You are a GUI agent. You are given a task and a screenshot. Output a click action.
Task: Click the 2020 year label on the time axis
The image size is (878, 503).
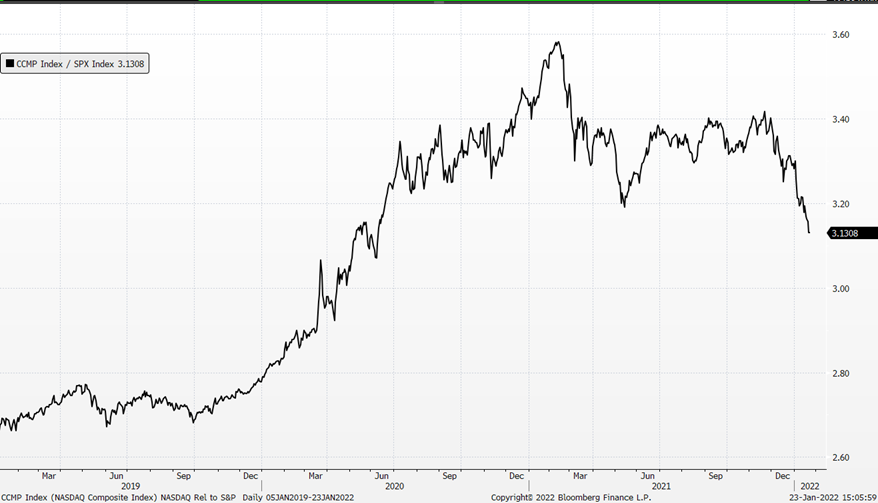point(395,486)
